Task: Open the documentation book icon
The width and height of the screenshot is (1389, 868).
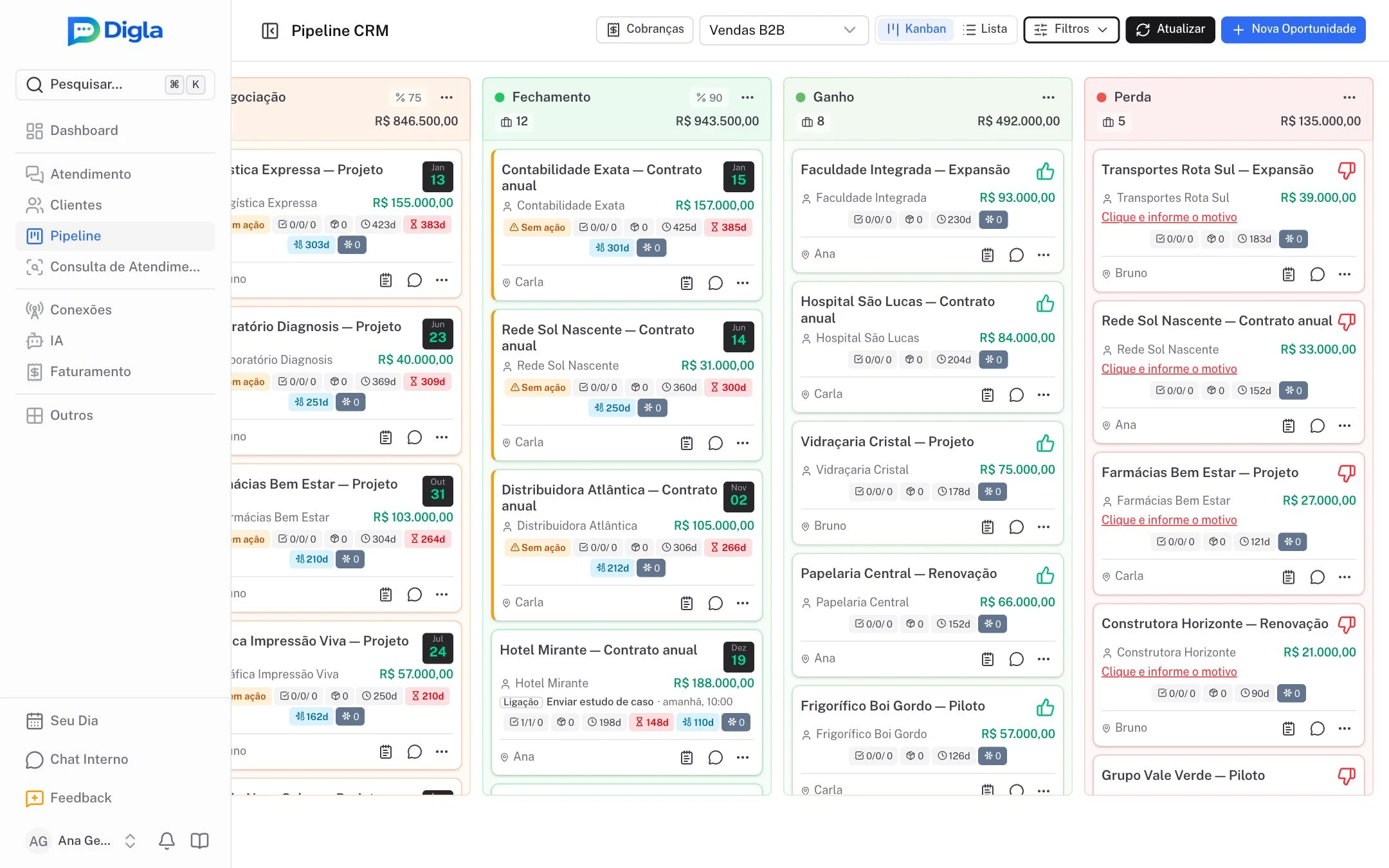Action: pyautogui.click(x=200, y=840)
